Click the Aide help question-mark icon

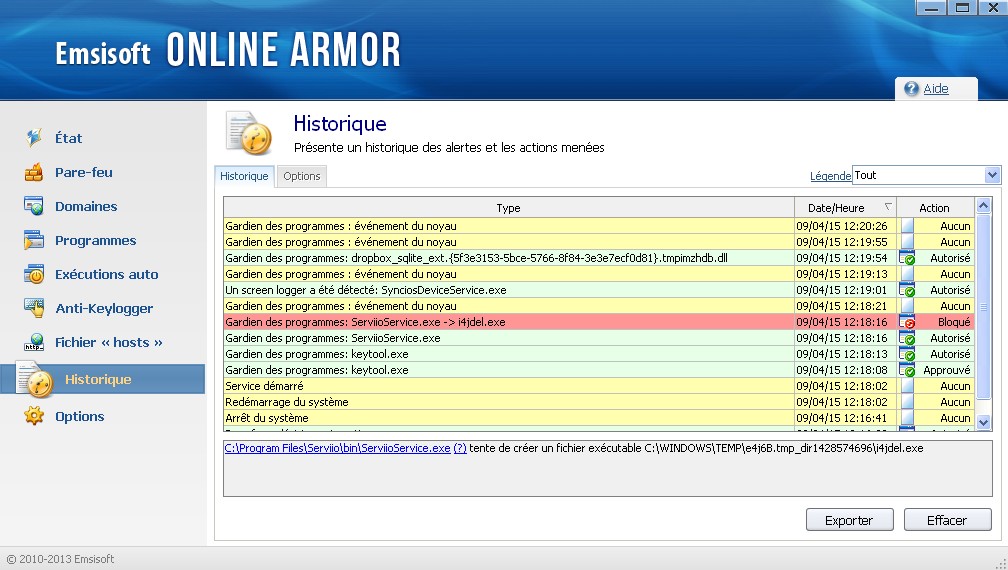(x=911, y=89)
